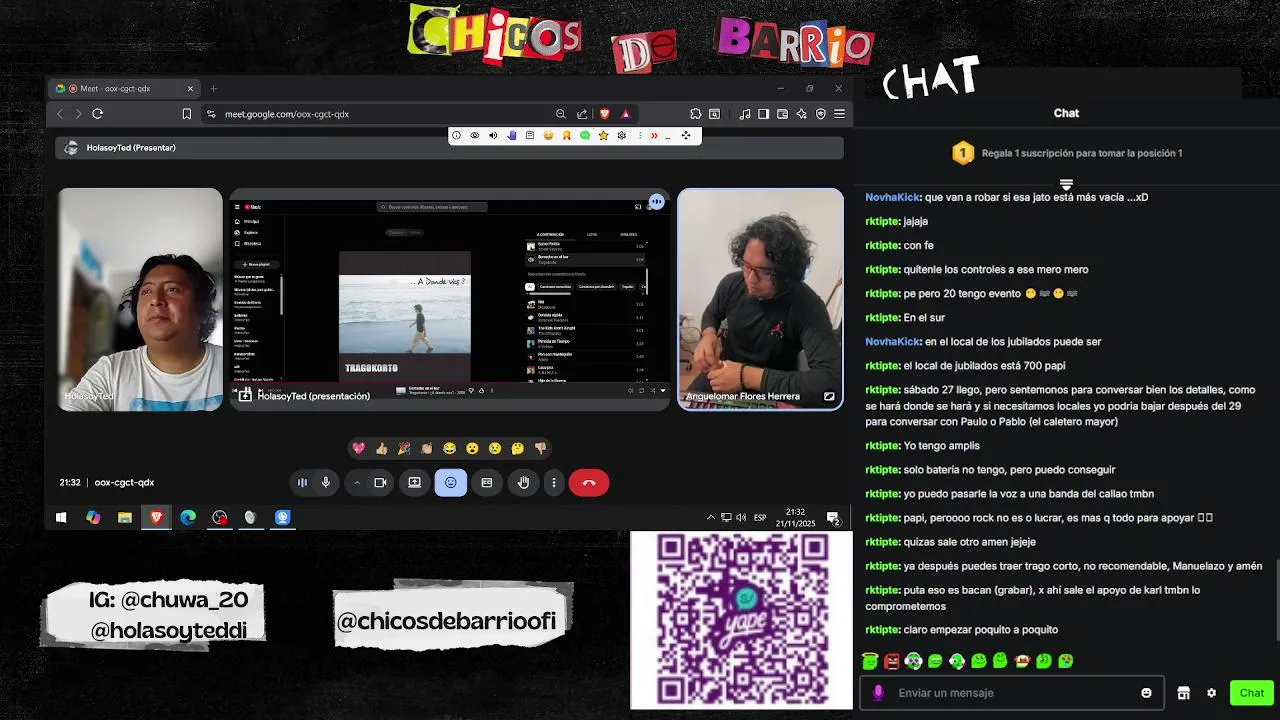This screenshot has width=1280, height=720.
Task: Open the emoji picker in chat input
Action: [1146, 693]
